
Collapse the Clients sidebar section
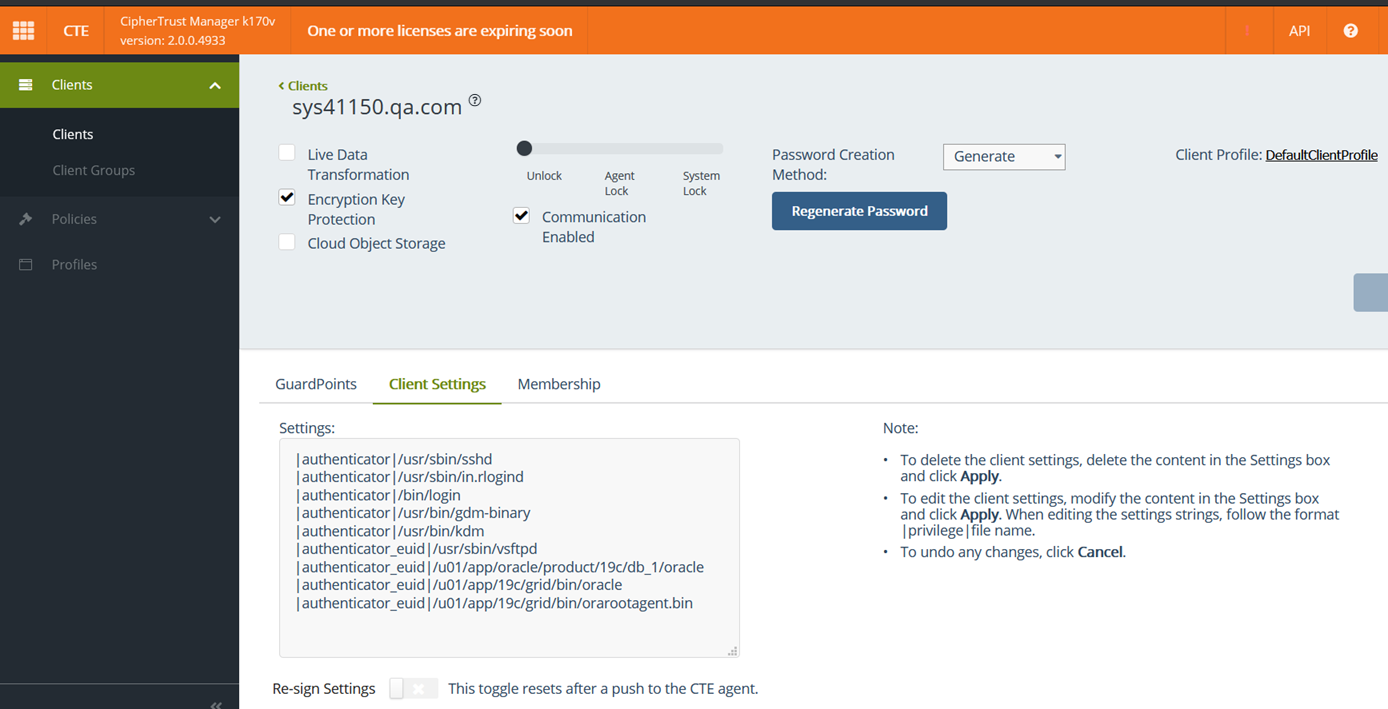215,86
